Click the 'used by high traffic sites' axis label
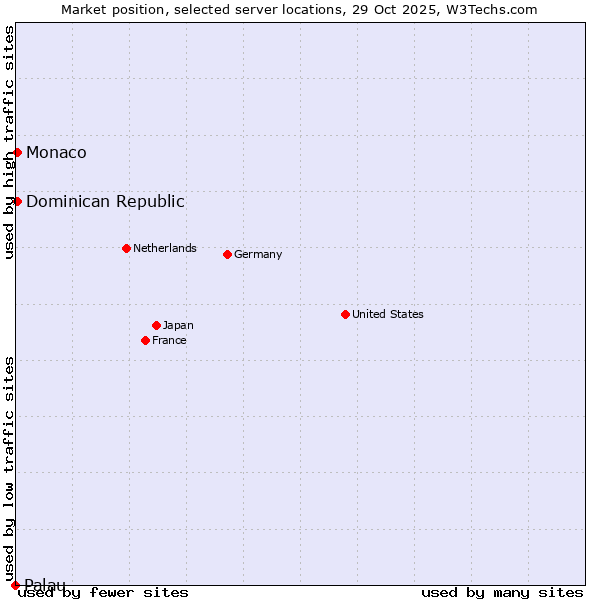The height and width of the screenshot is (600, 600). 9,142
